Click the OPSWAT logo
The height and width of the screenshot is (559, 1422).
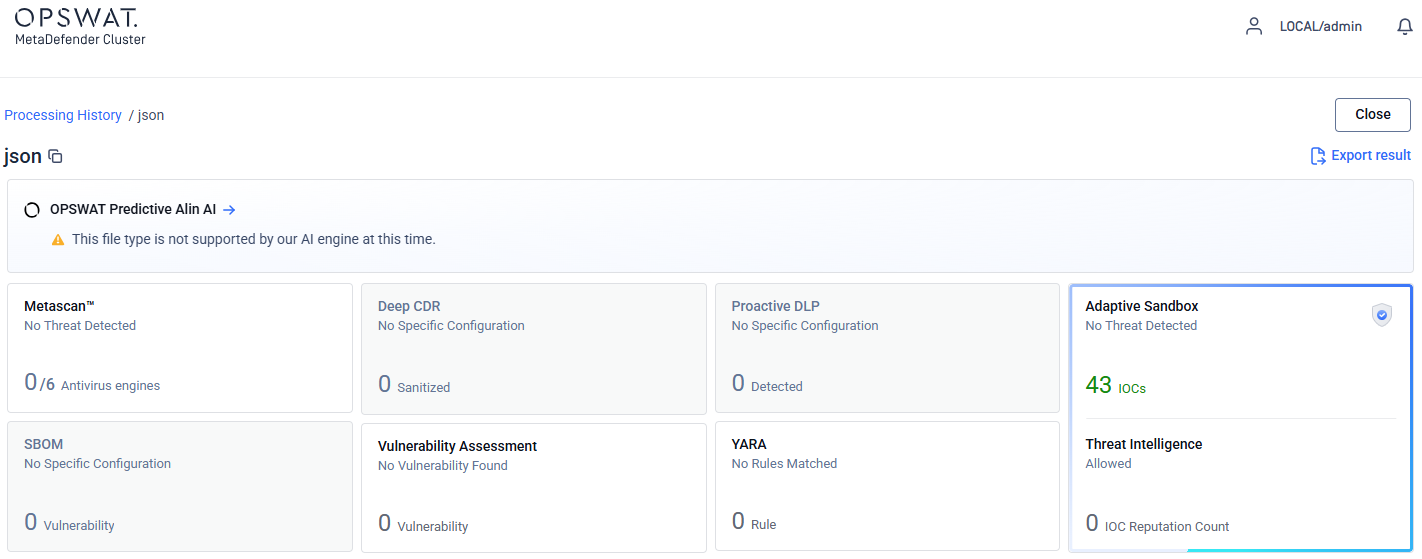coord(76,18)
